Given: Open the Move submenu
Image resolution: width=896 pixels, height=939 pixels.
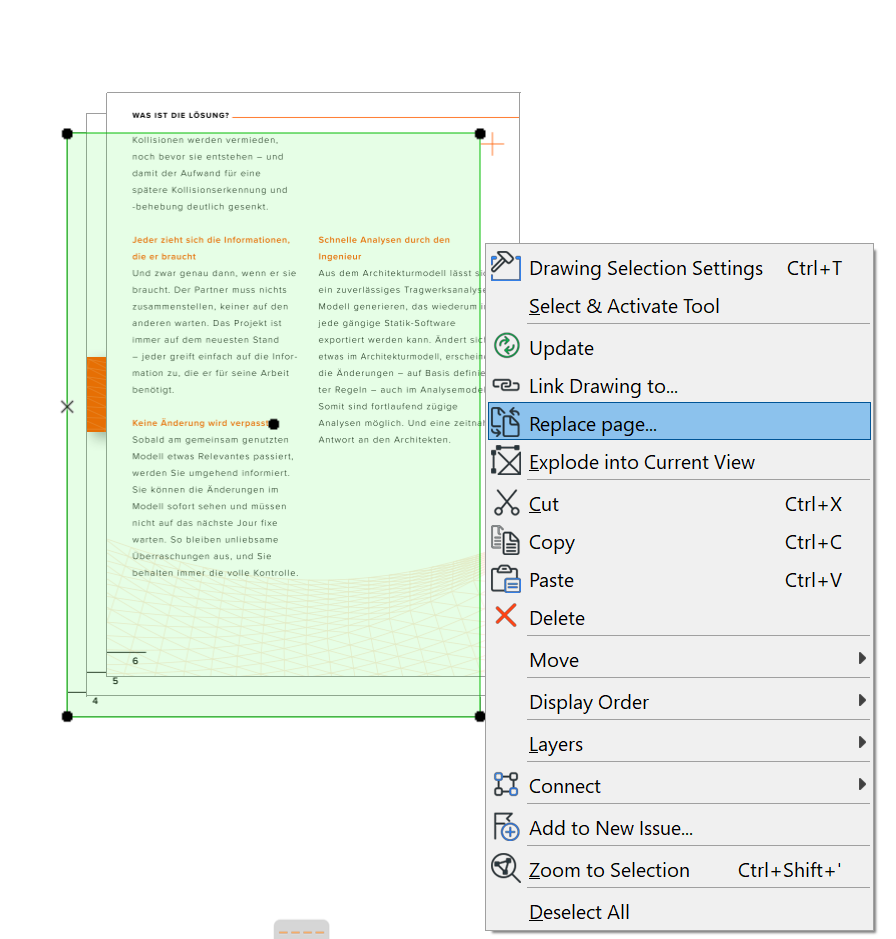Looking at the screenshot, I should tap(679, 660).
